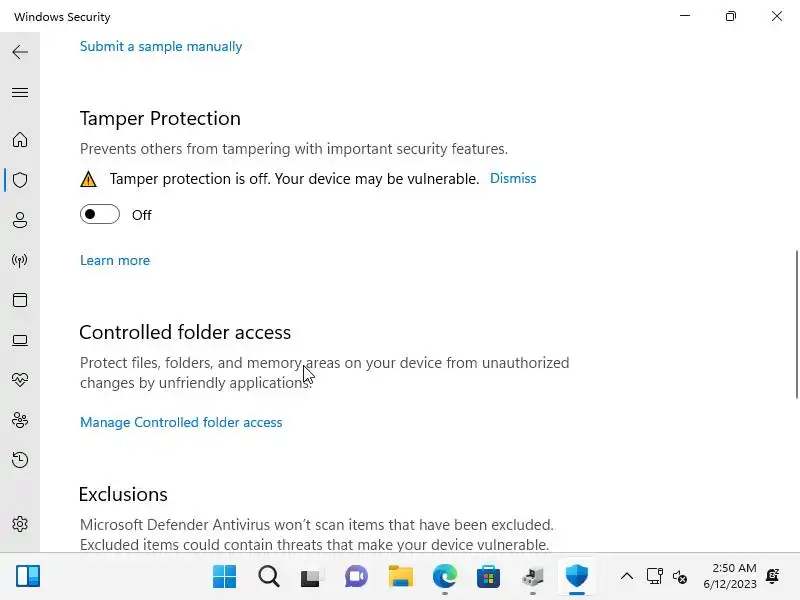
Task: Click Submit a sample manually link
Action: pos(161,46)
